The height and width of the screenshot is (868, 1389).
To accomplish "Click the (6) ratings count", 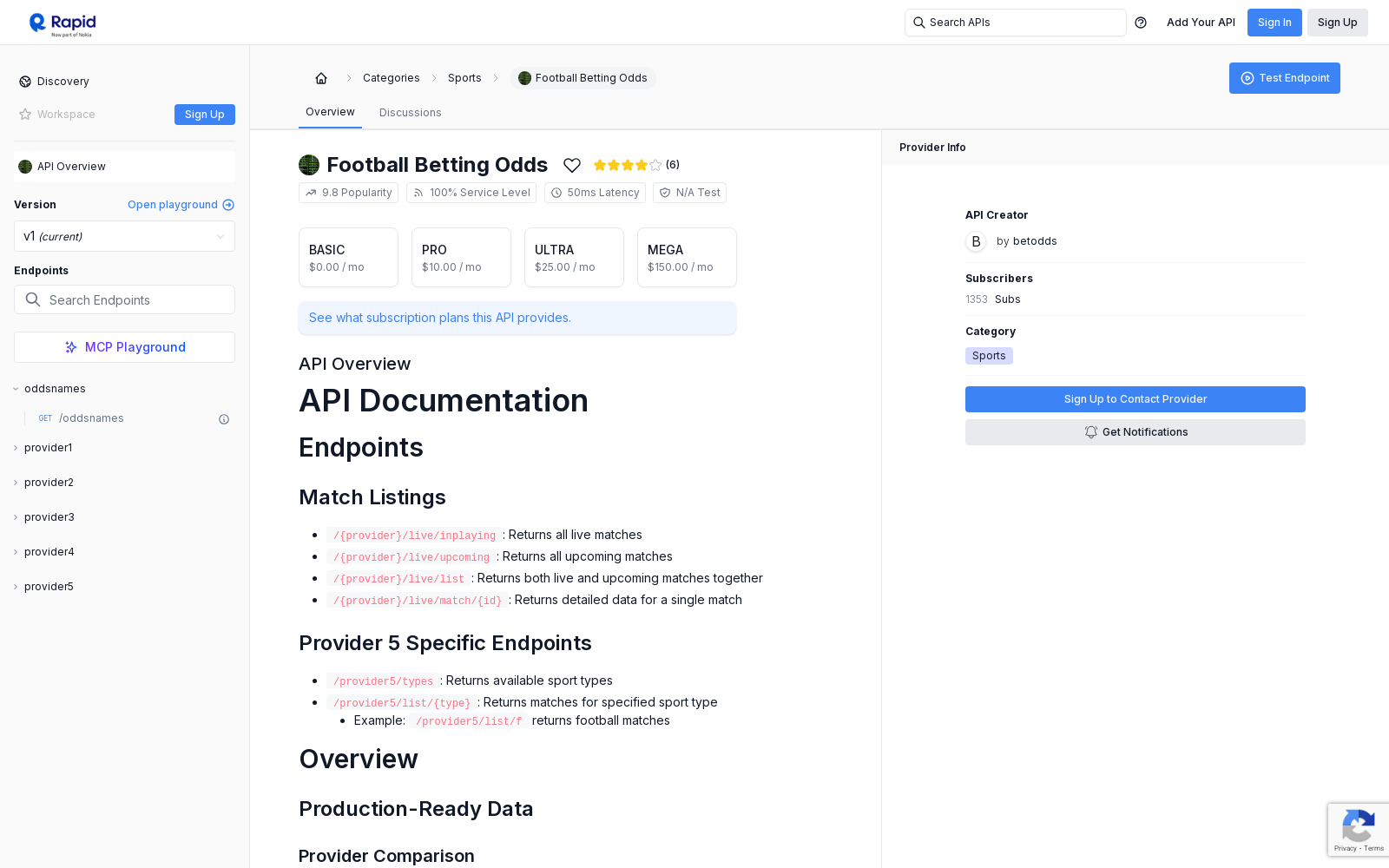I will click(673, 165).
